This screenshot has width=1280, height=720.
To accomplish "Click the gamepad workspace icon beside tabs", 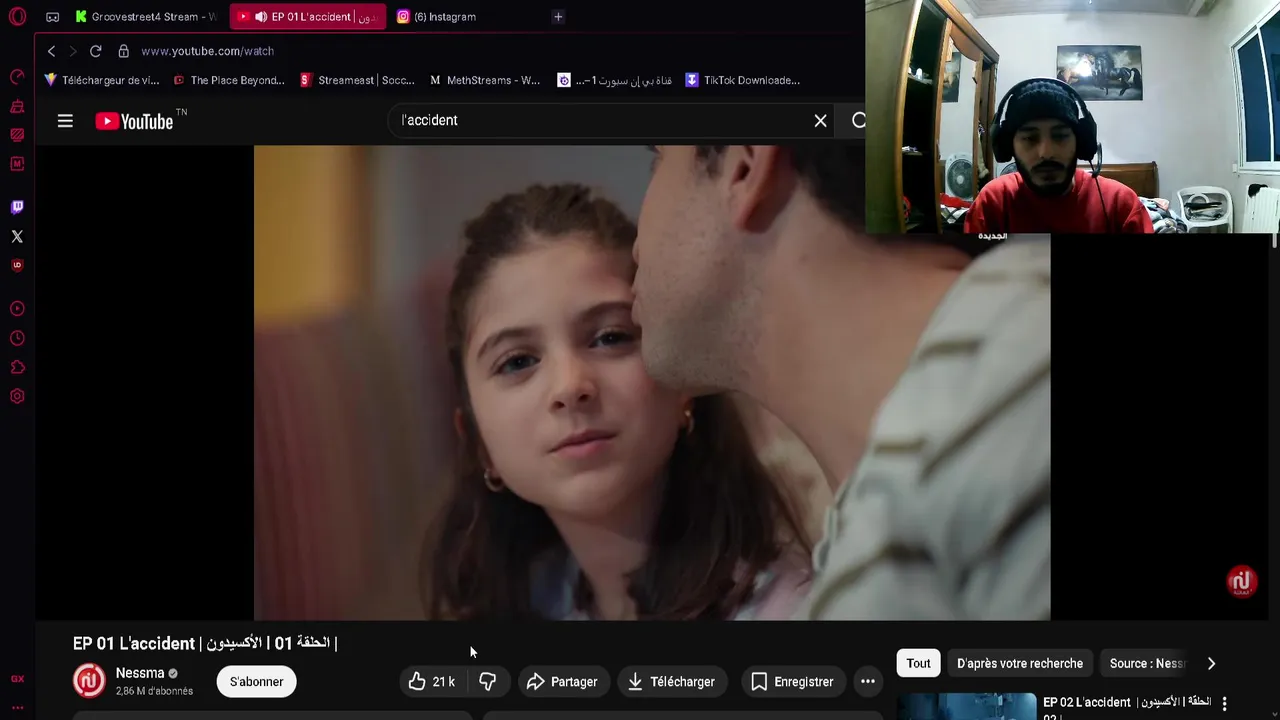I will click(53, 16).
